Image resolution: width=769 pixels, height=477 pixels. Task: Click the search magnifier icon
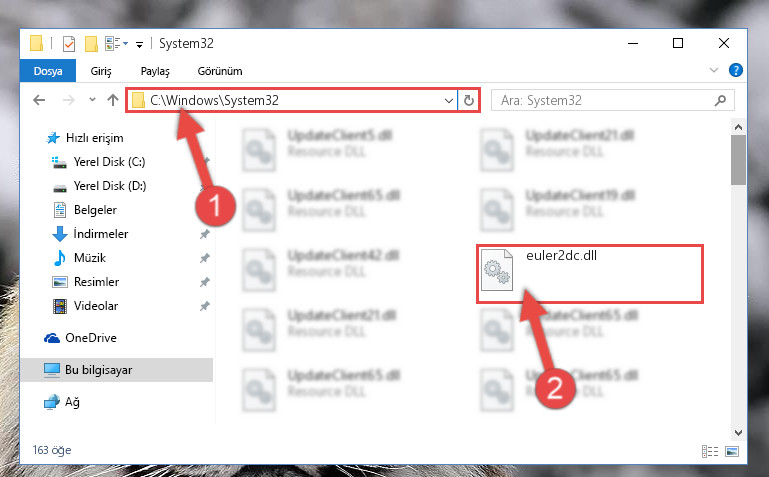pos(720,100)
